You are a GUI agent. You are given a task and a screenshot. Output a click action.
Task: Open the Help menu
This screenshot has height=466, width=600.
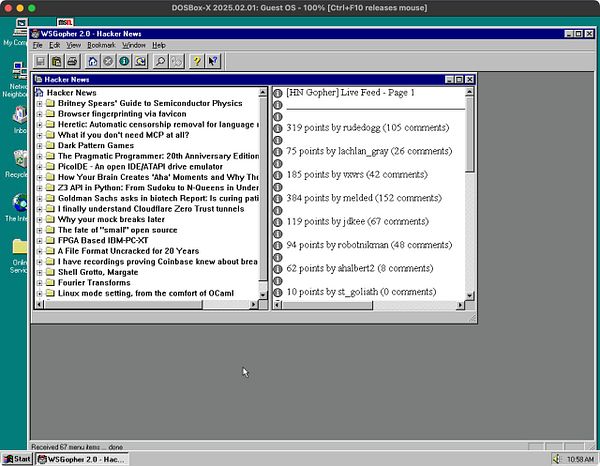pos(159,45)
